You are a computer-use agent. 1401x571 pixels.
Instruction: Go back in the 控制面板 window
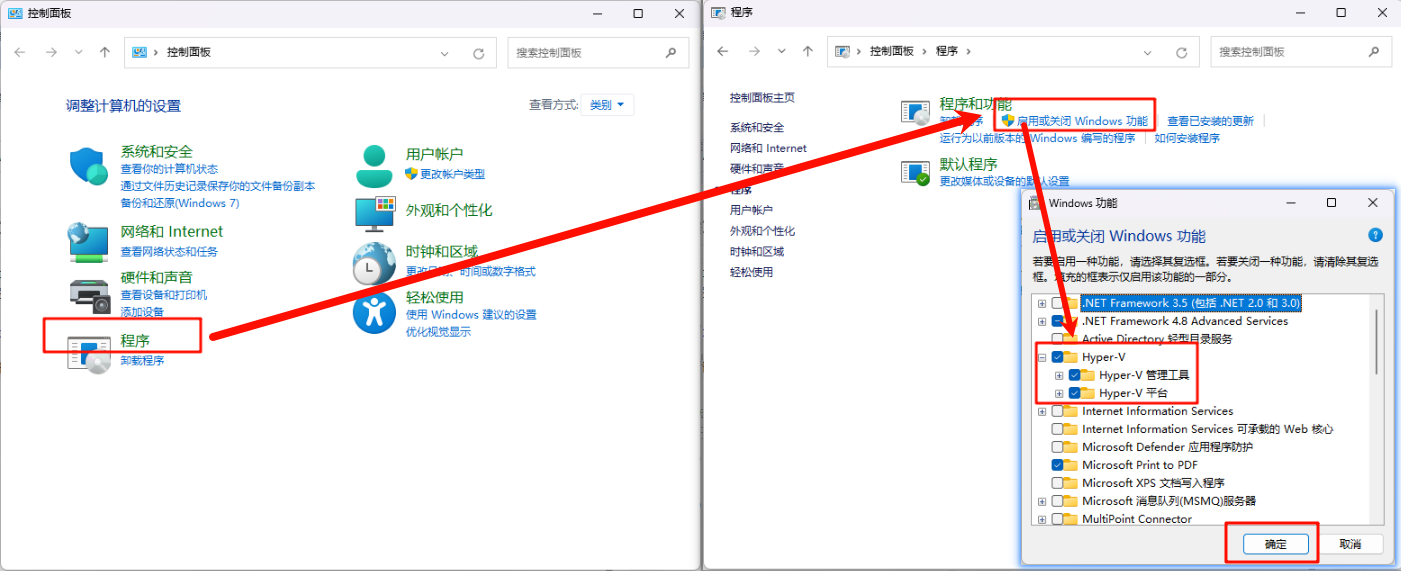20,52
